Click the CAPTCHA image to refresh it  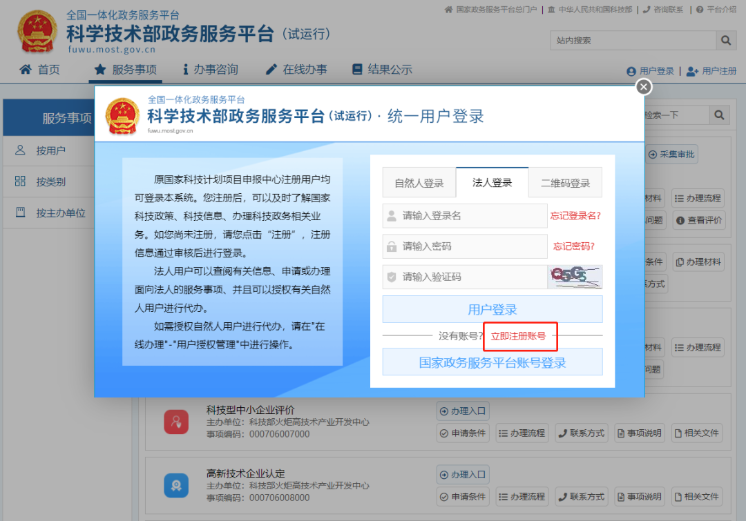(575, 277)
